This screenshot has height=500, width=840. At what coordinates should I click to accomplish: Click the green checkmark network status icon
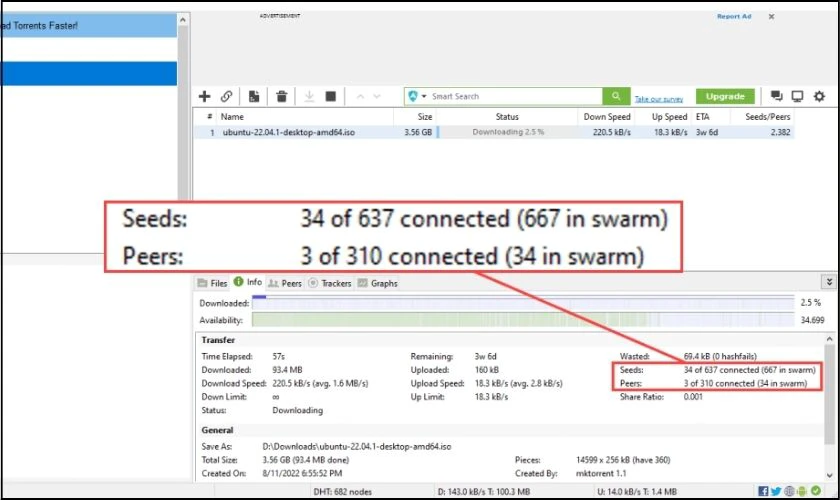tap(816, 491)
